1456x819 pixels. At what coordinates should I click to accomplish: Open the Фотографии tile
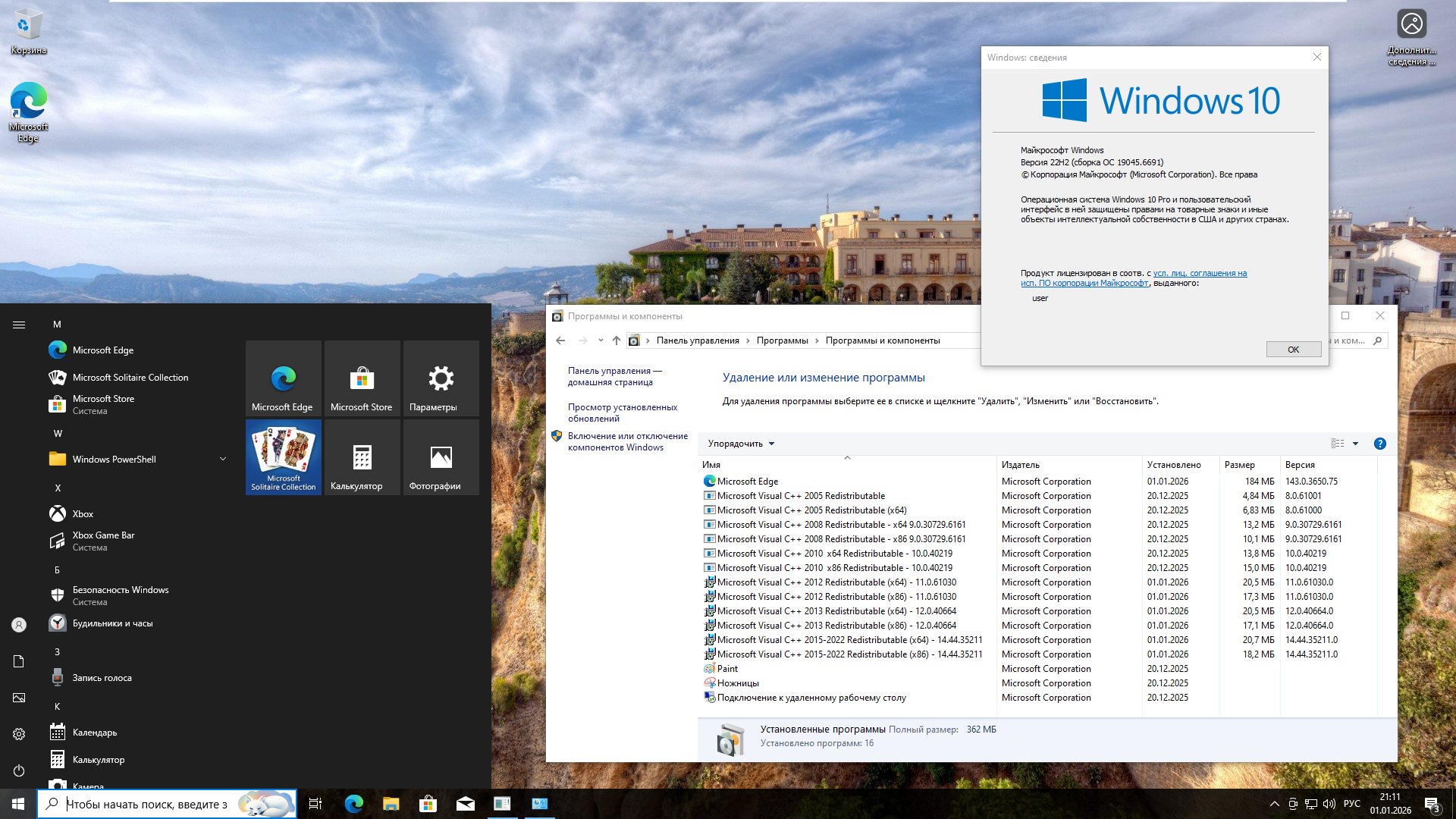pos(441,457)
